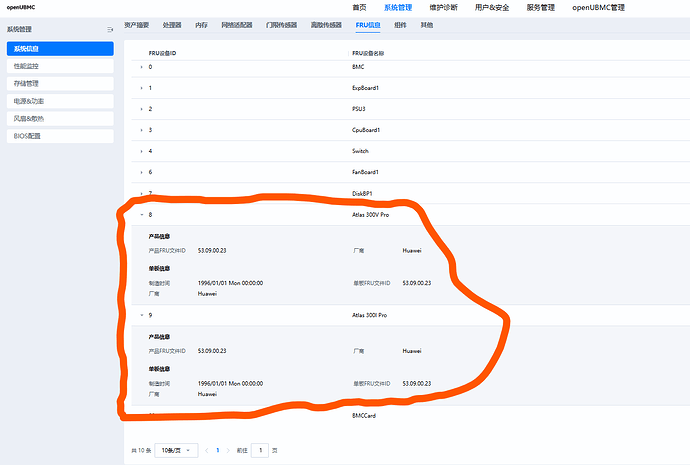Click the go-to page number input field
The image size is (690, 465).
click(261, 451)
